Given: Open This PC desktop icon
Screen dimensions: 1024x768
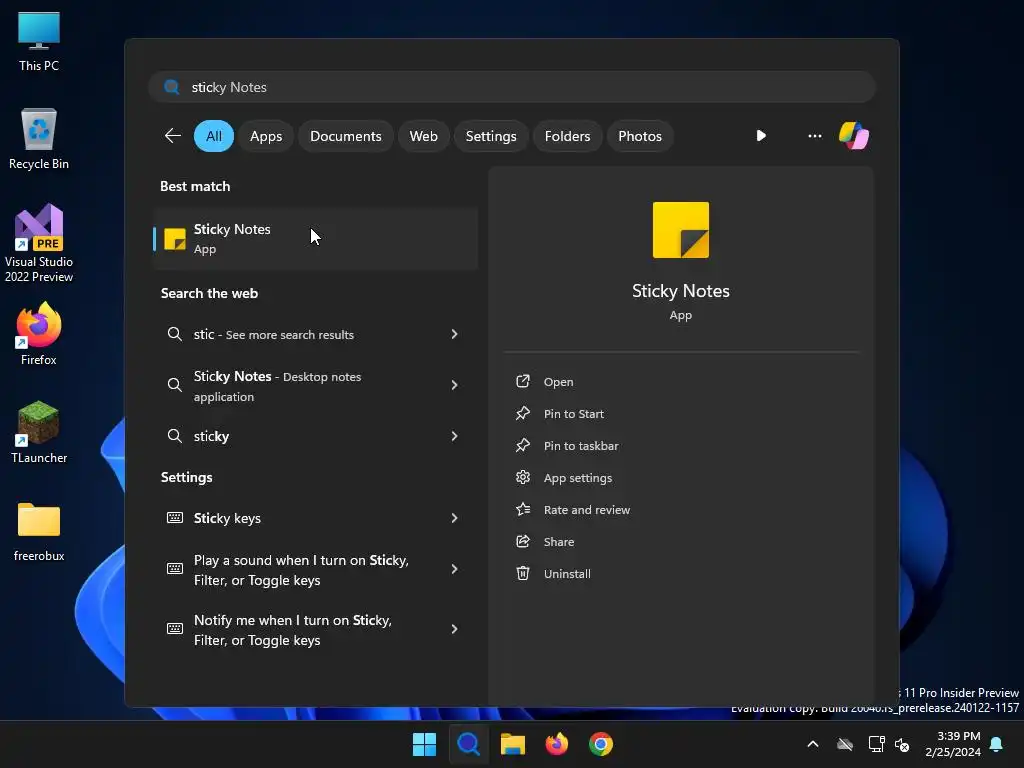Looking at the screenshot, I should 39,42.
